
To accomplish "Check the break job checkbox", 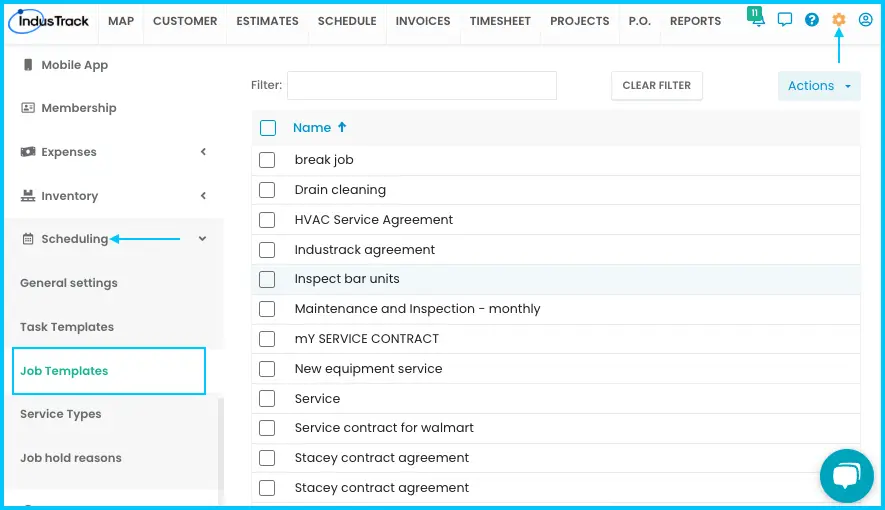I will (x=267, y=160).
